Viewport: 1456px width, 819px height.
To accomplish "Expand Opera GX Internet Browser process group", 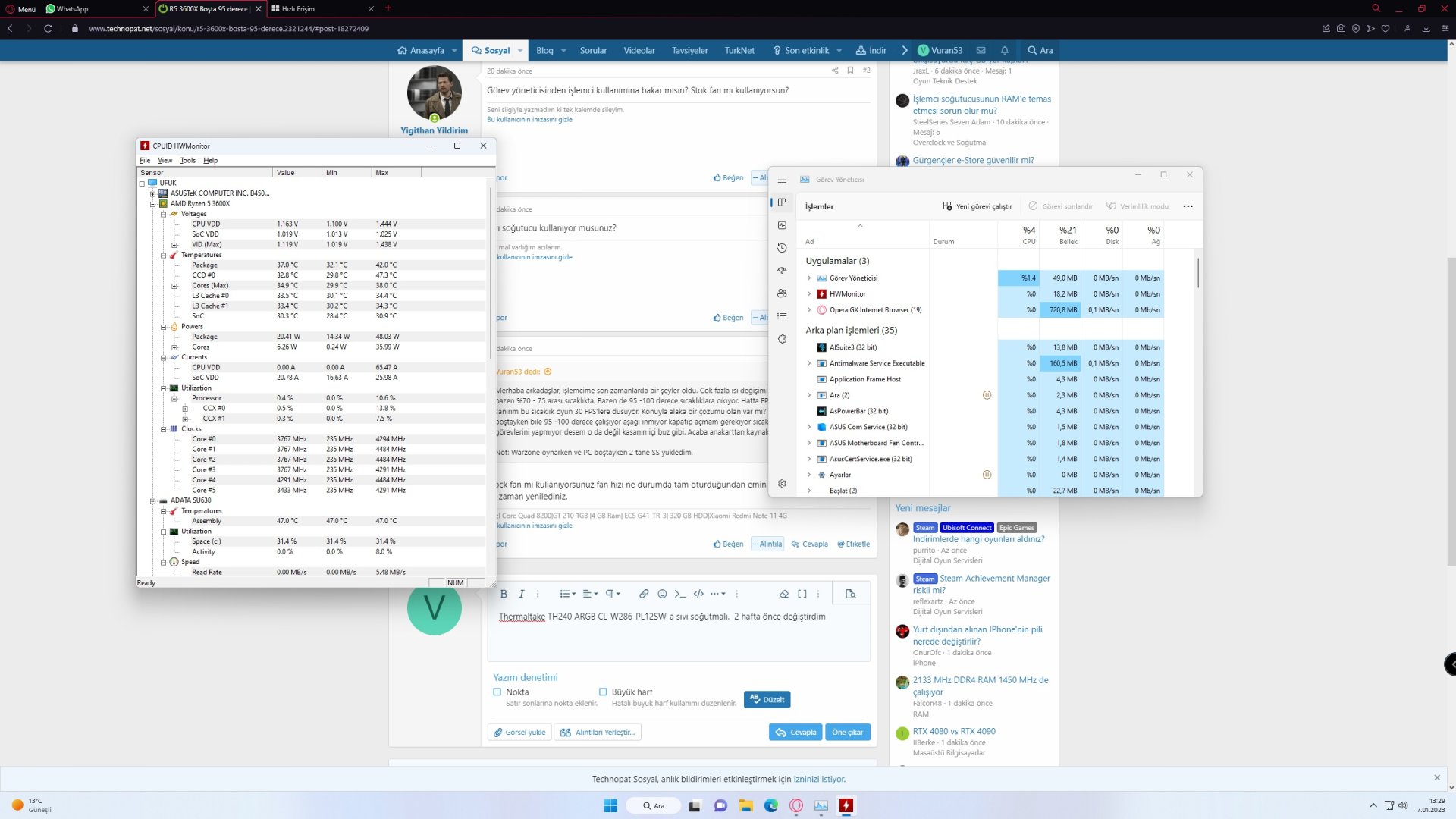I will tap(809, 310).
